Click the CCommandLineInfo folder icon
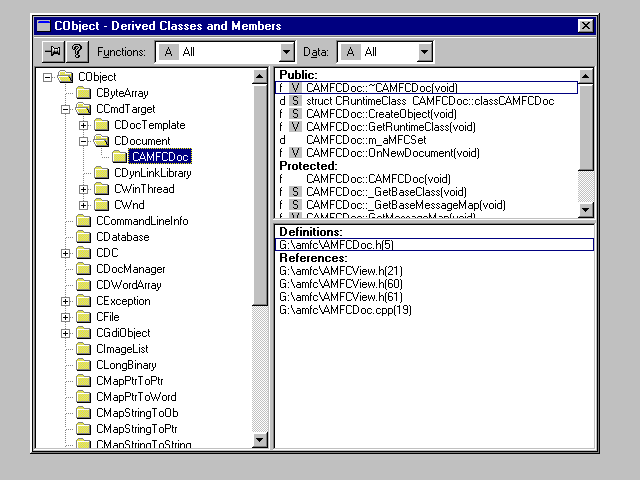 (x=84, y=221)
